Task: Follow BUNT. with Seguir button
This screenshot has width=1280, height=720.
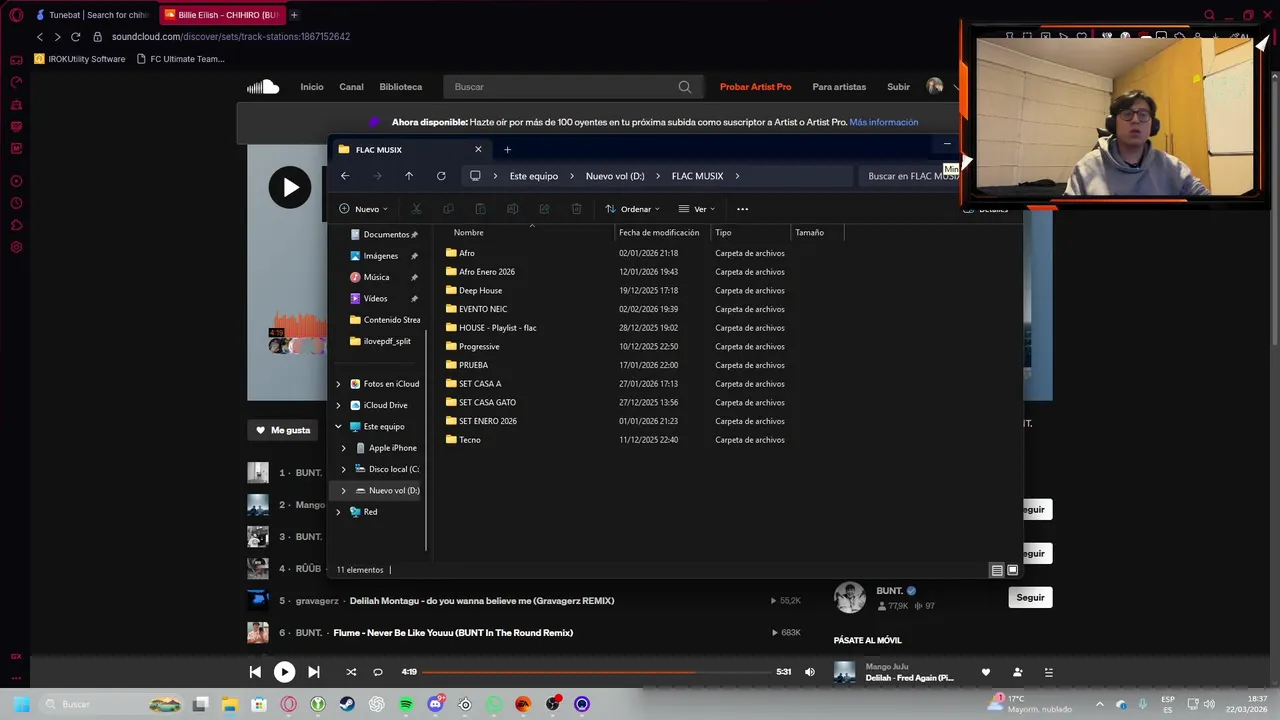Action: pyautogui.click(x=1030, y=597)
